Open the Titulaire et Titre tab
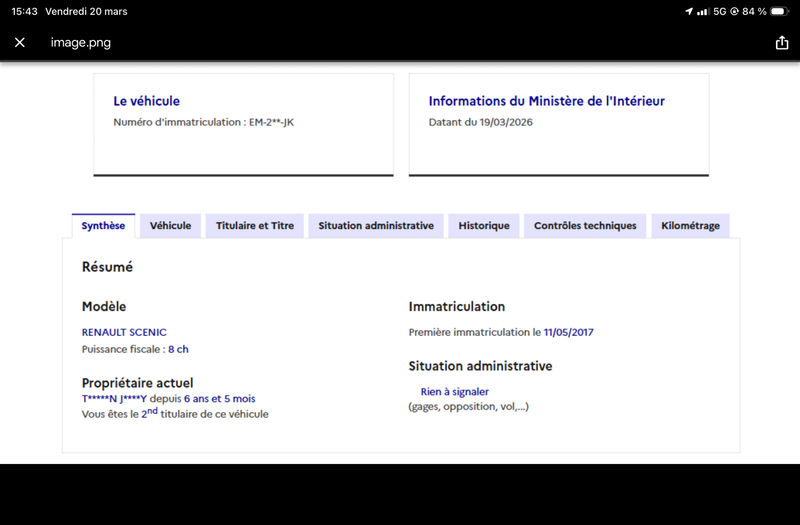 pos(255,226)
